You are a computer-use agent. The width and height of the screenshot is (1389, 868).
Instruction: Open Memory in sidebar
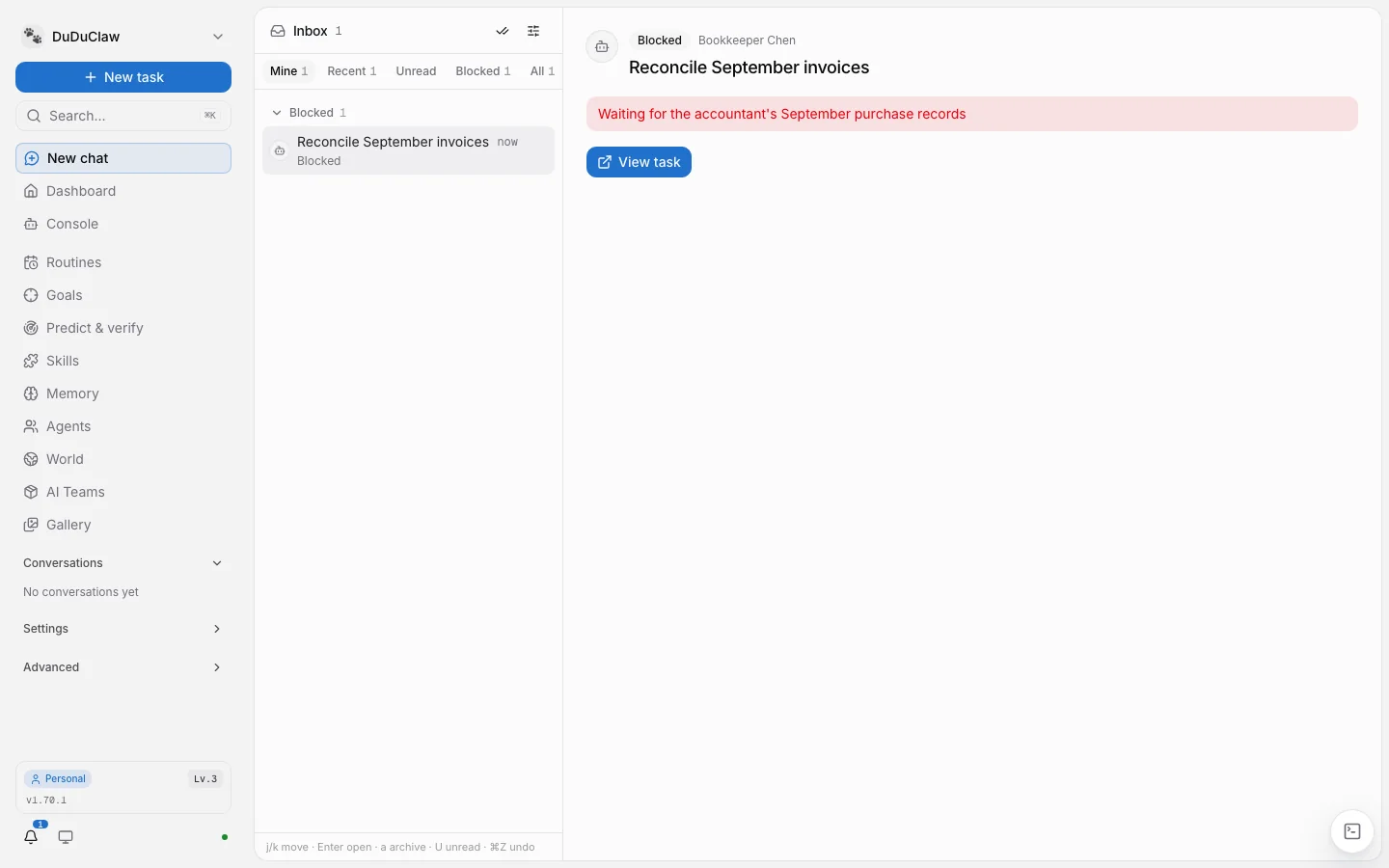(123, 393)
